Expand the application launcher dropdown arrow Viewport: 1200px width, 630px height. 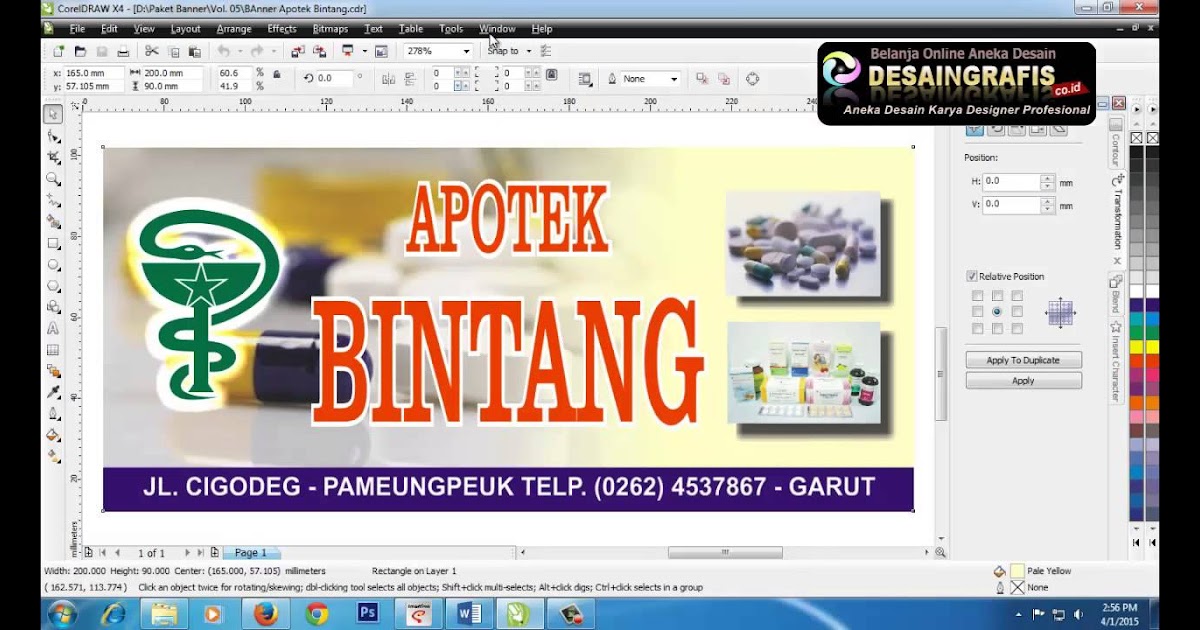[364, 51]
